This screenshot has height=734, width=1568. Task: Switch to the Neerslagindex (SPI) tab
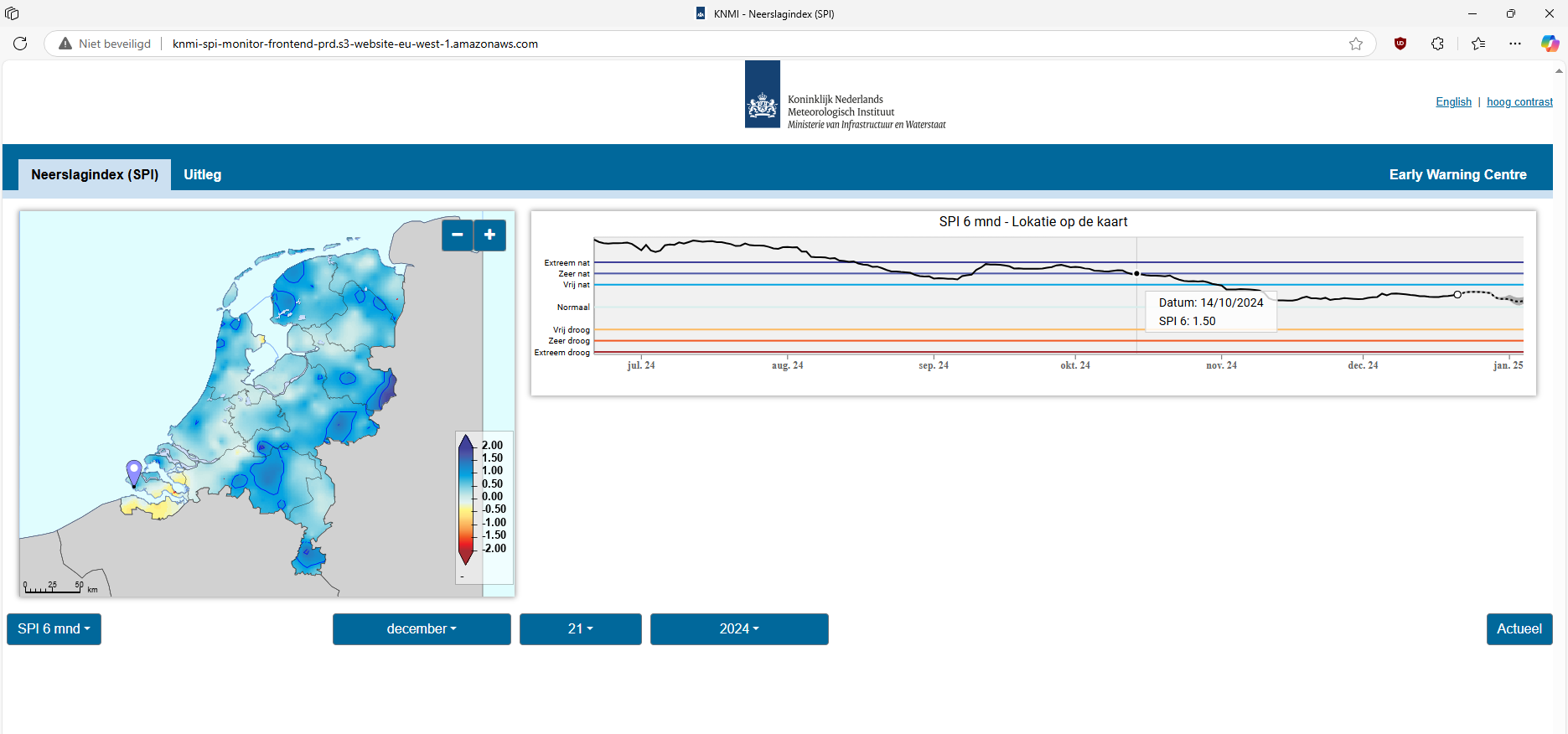(95, 175)
